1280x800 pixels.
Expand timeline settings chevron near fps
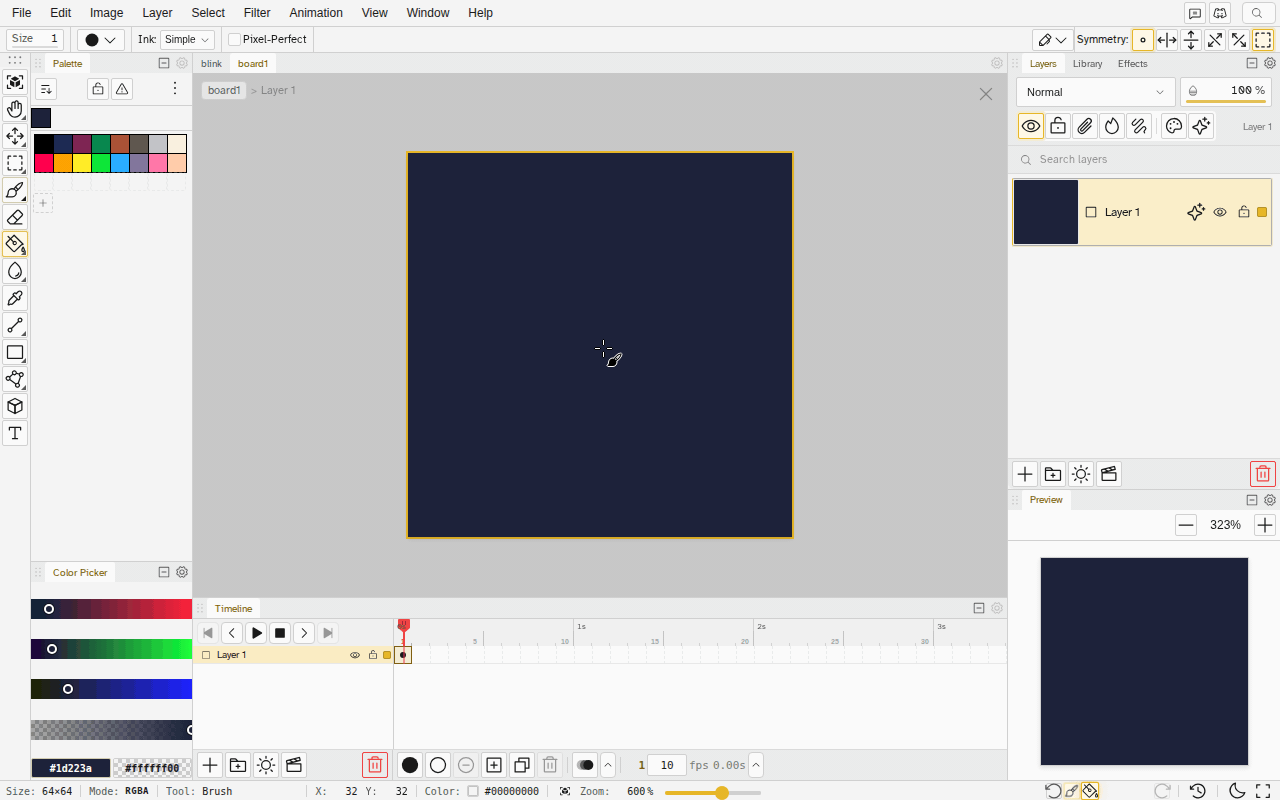(x=756, y=765)
